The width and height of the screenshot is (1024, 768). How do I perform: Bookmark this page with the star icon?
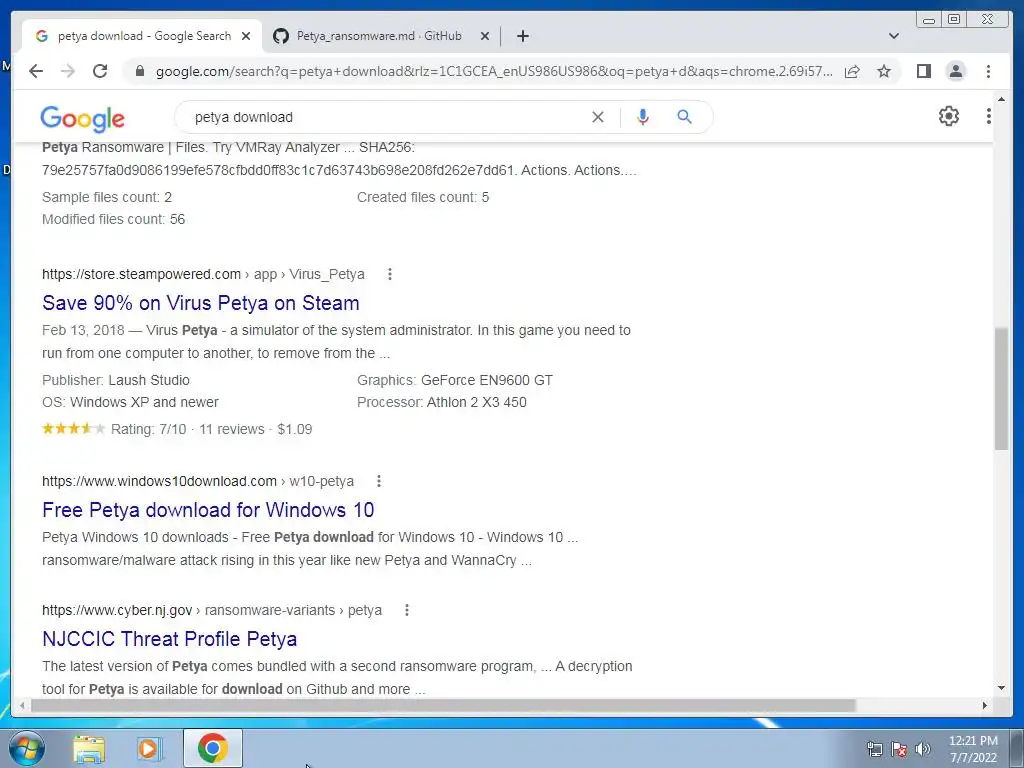(x=884, y=71)
